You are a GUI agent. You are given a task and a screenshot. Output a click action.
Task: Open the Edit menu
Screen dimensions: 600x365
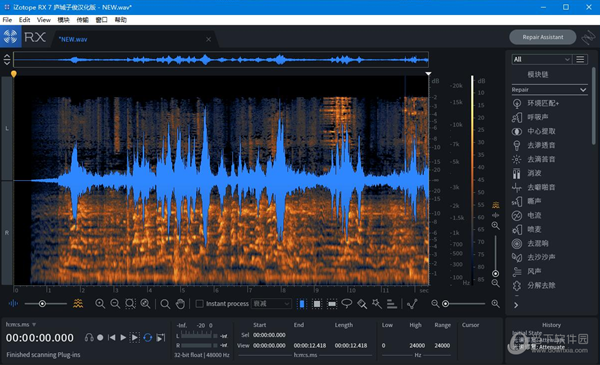coord(24,20)
